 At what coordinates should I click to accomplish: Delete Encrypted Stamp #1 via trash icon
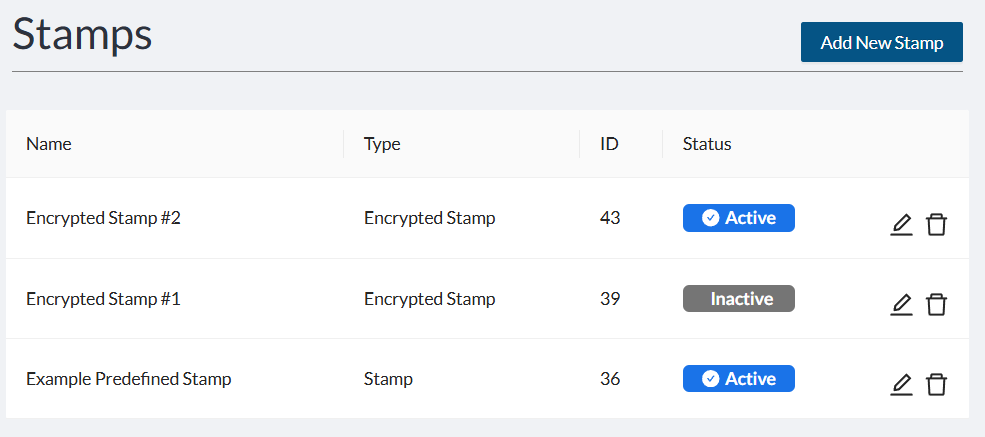[936, 305]
